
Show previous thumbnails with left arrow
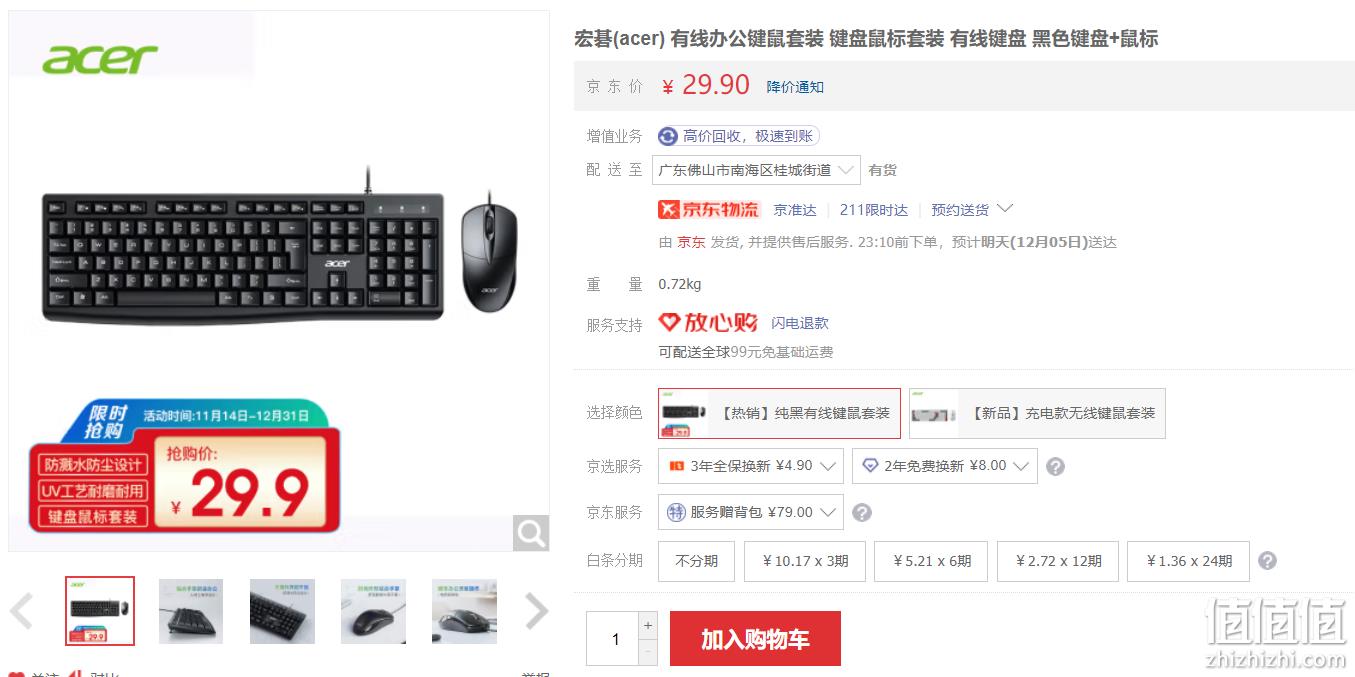pos(22,611)
